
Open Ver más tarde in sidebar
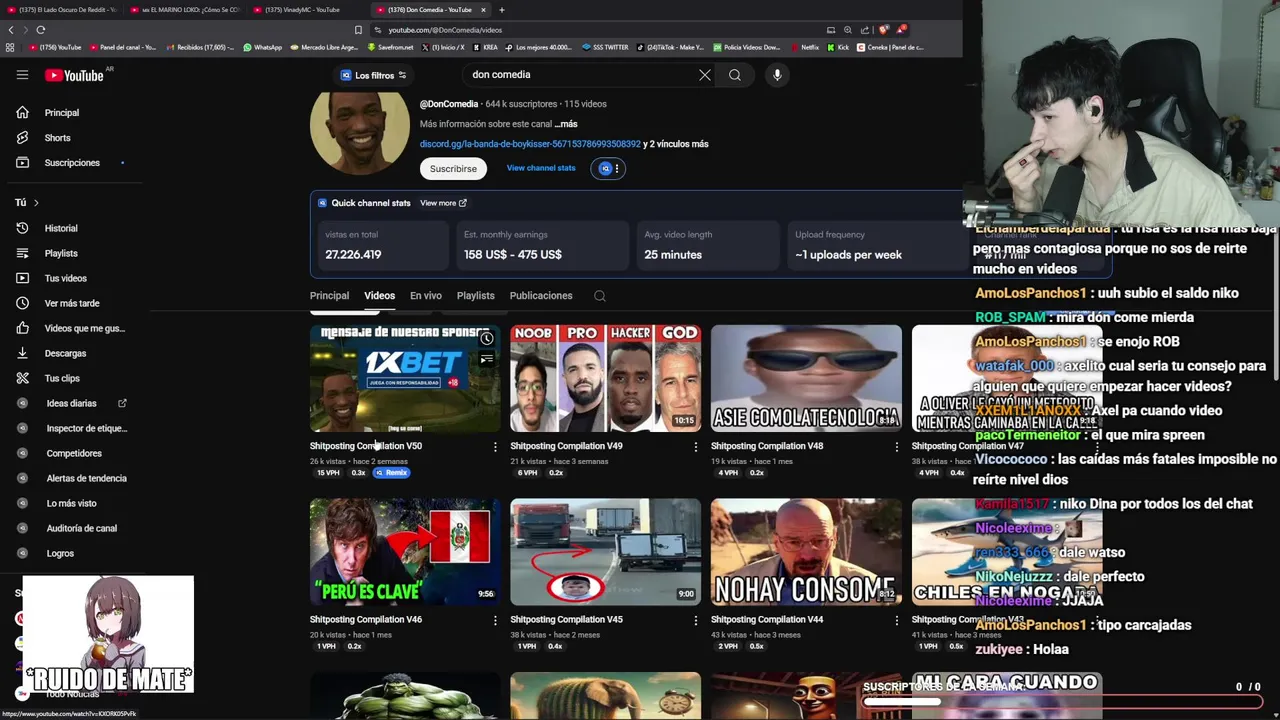coord(72,303)
